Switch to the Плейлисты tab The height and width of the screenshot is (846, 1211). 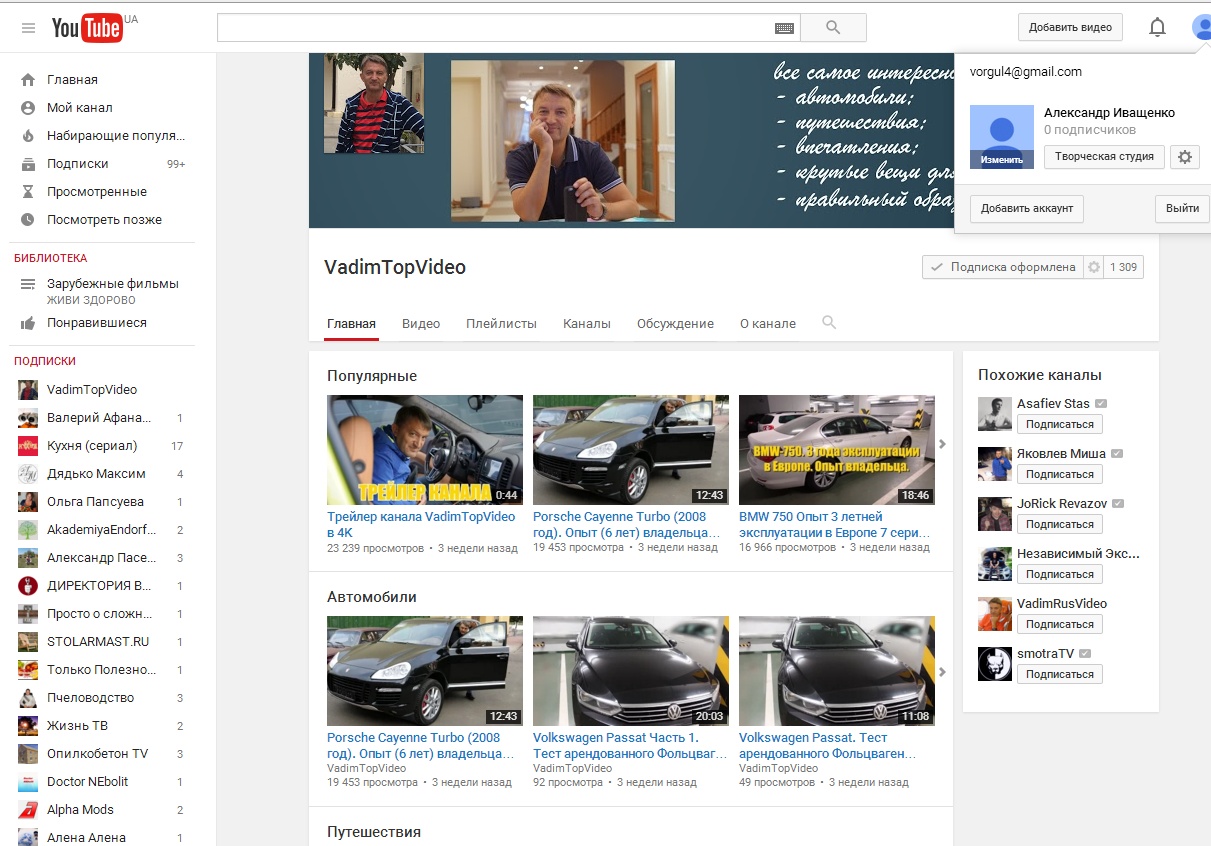[501, 324]
